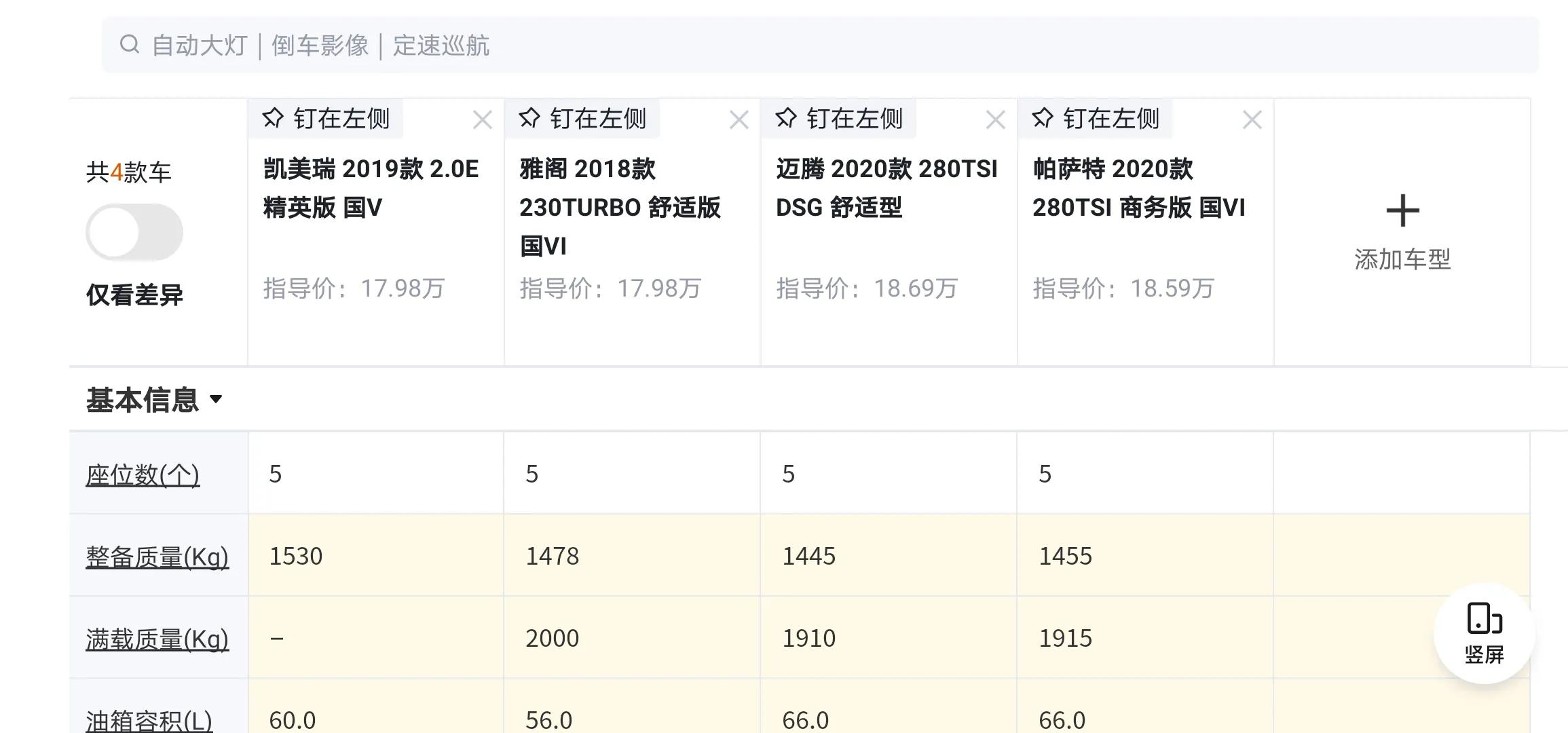This screenshot has width=1568, height=733.
Task: Open the 满载质量 specification link
Action: [x=157, y=637]
